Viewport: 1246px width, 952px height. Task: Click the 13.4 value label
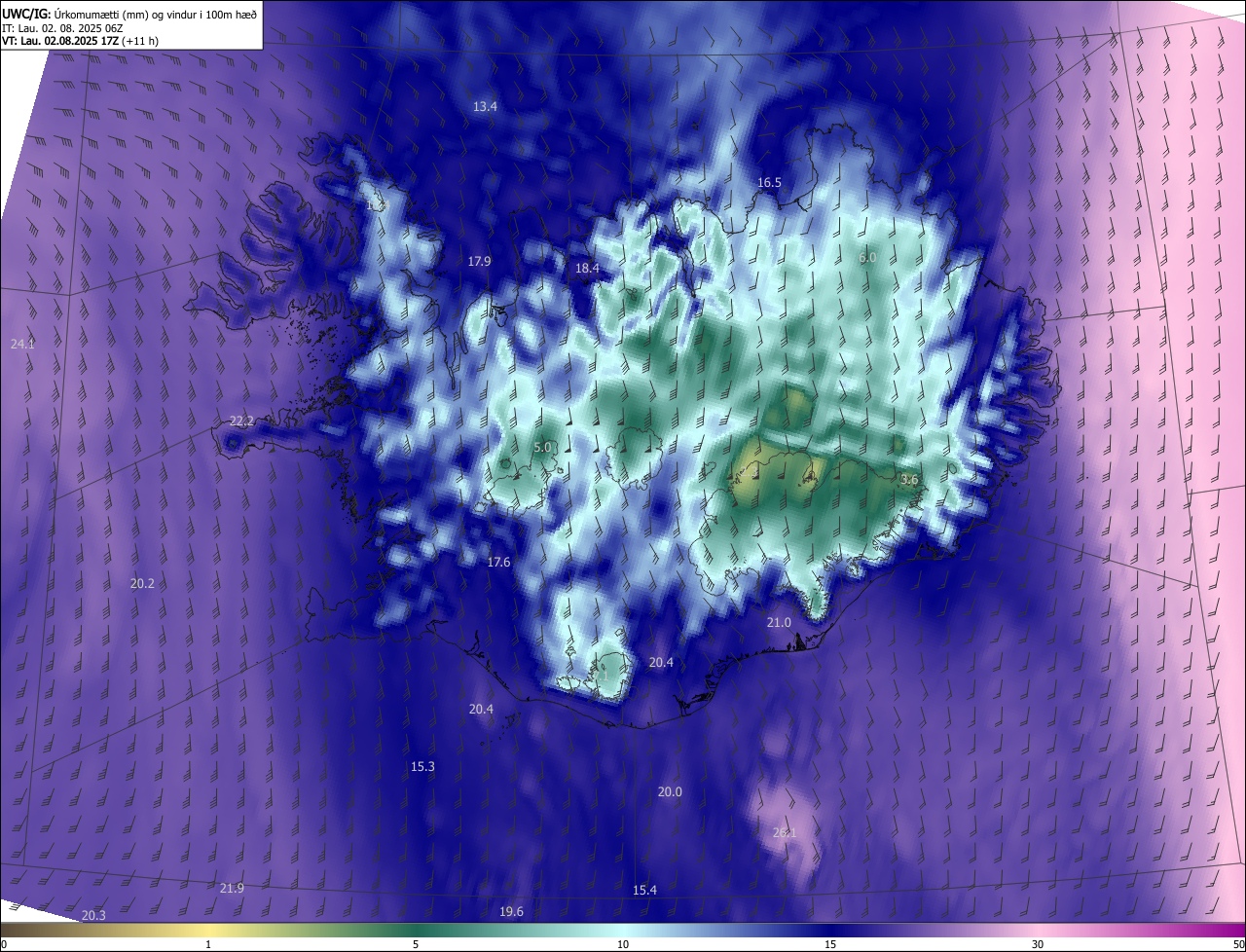click(485, 106)
